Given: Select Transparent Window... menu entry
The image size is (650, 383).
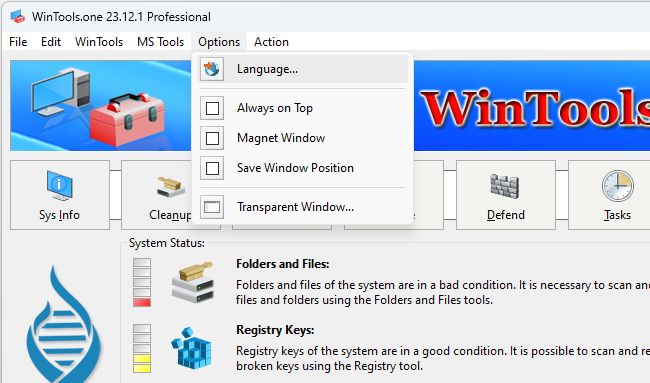Looking at the screenshot, I should click(303, 207).
